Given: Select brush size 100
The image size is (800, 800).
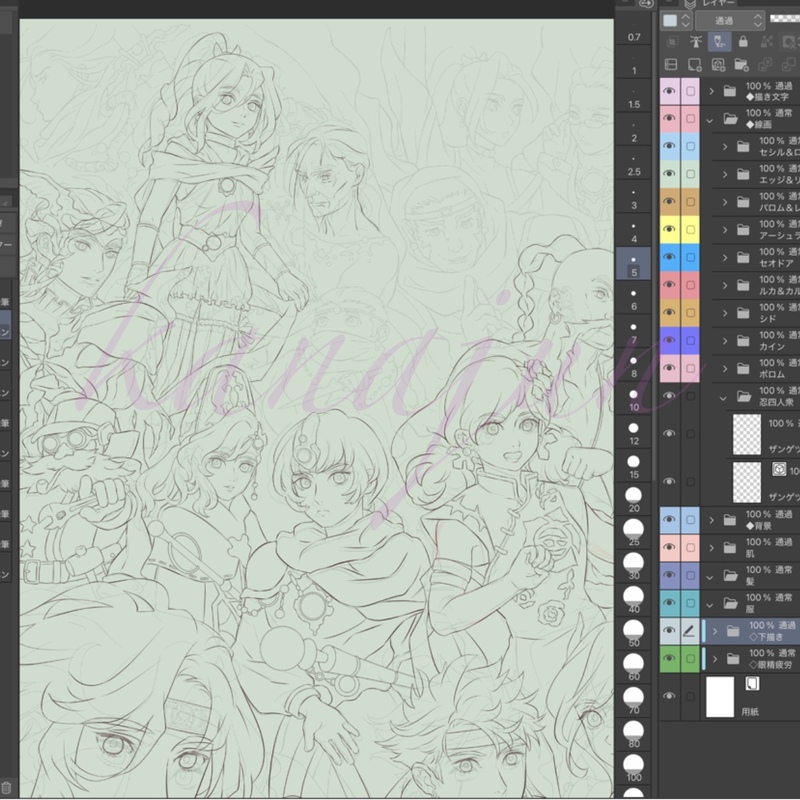Looking at the screenshot, I should click(634, 770).
